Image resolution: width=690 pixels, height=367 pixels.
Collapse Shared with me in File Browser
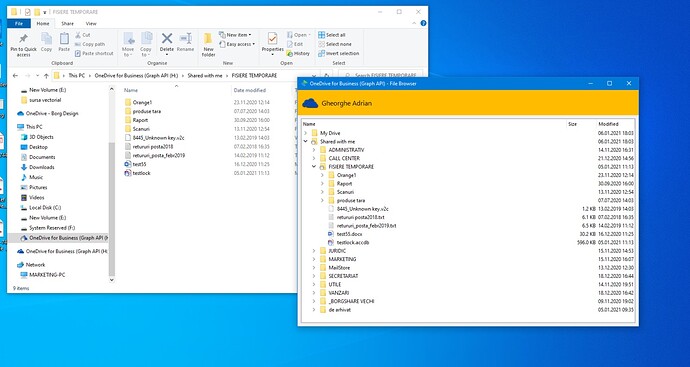305,141
